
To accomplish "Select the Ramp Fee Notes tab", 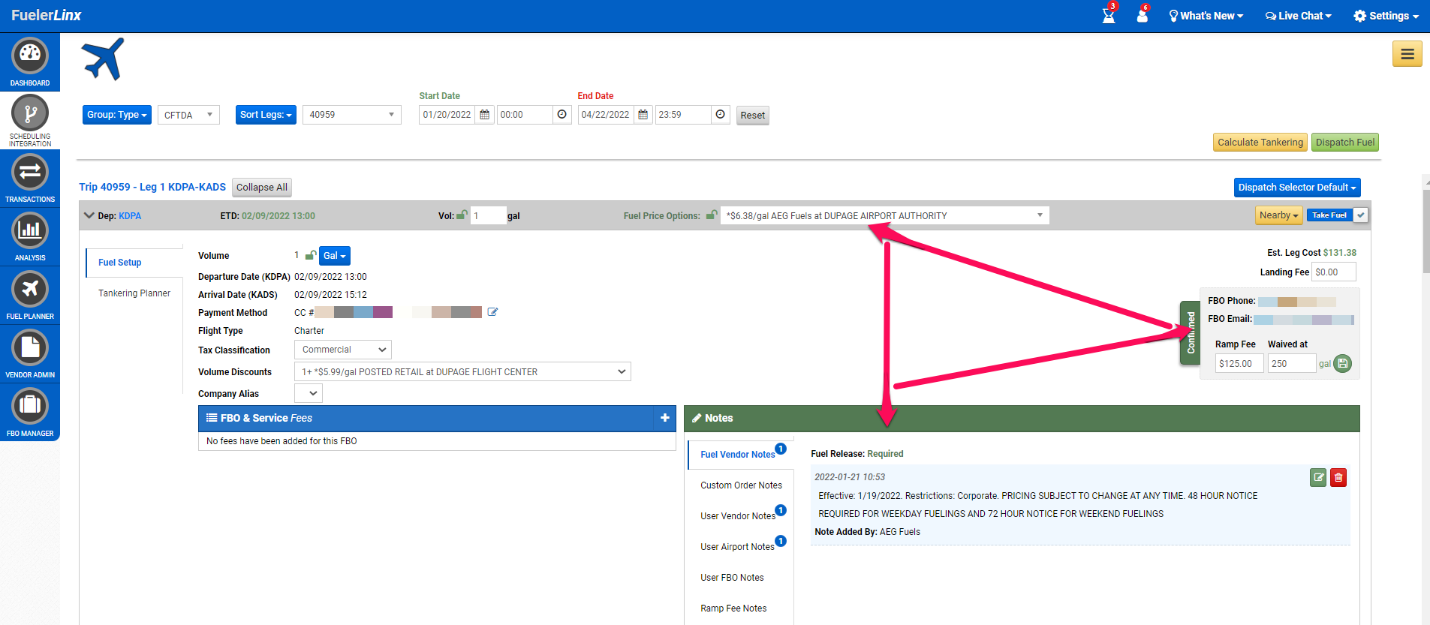I will (x=733, y=608).
